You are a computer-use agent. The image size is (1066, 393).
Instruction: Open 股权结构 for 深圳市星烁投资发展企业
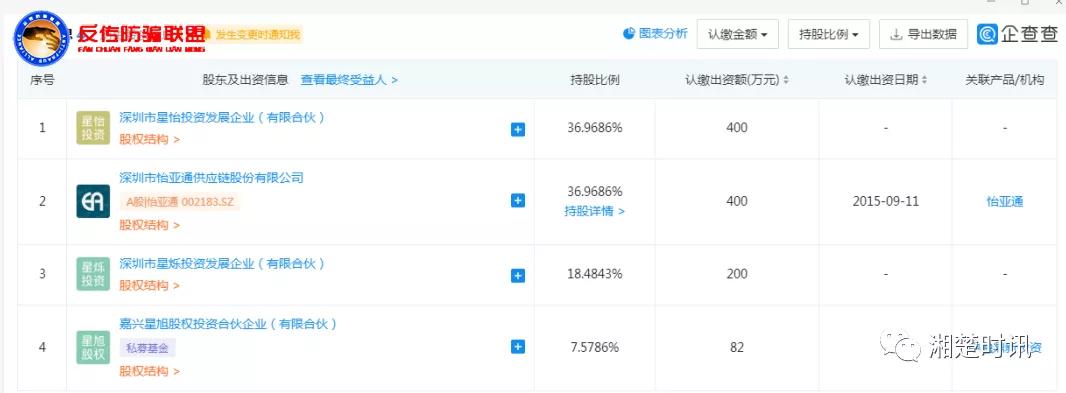pyautogui.click(x=150, y=286)
